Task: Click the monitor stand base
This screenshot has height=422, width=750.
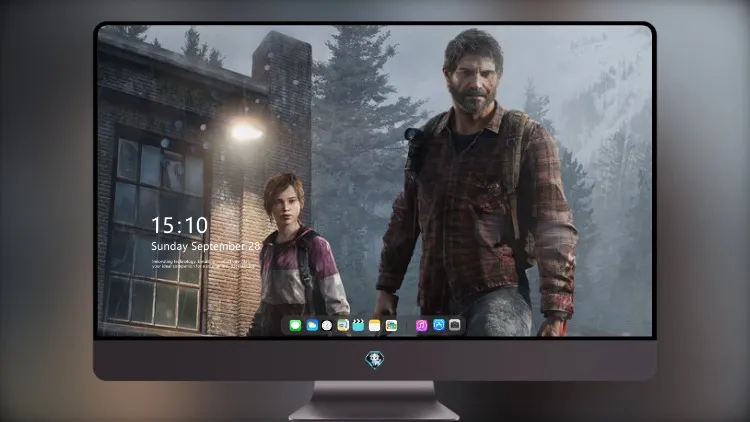Action: [374, 401]
